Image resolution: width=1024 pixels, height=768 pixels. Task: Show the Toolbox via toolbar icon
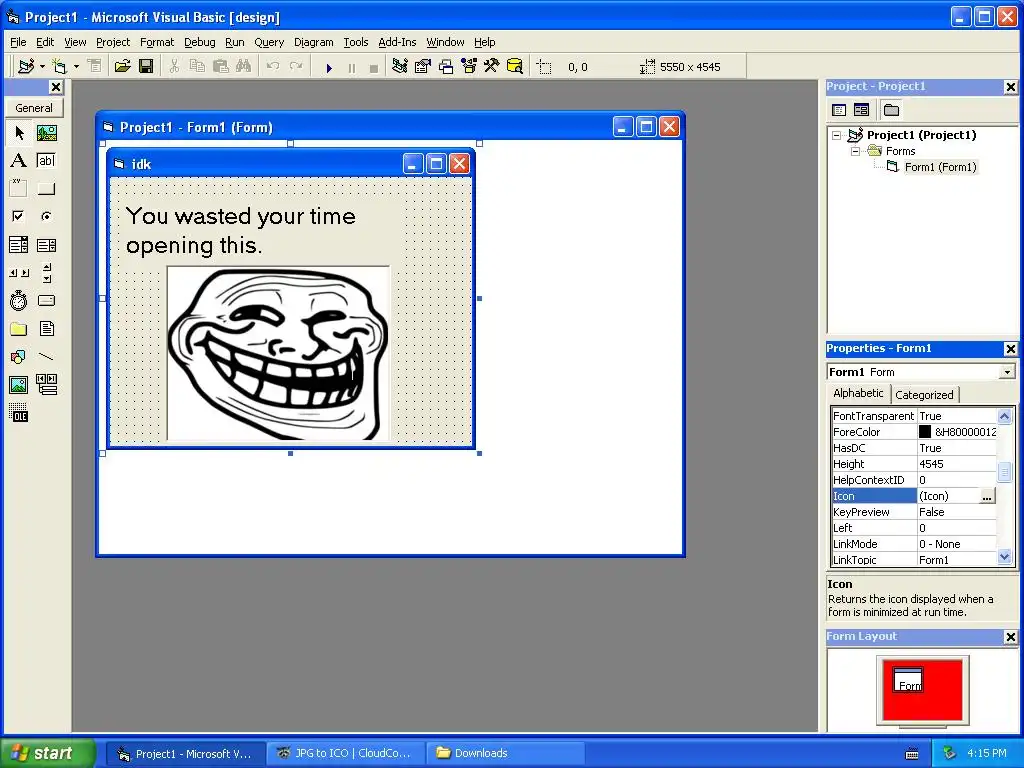tap(492, 67)
